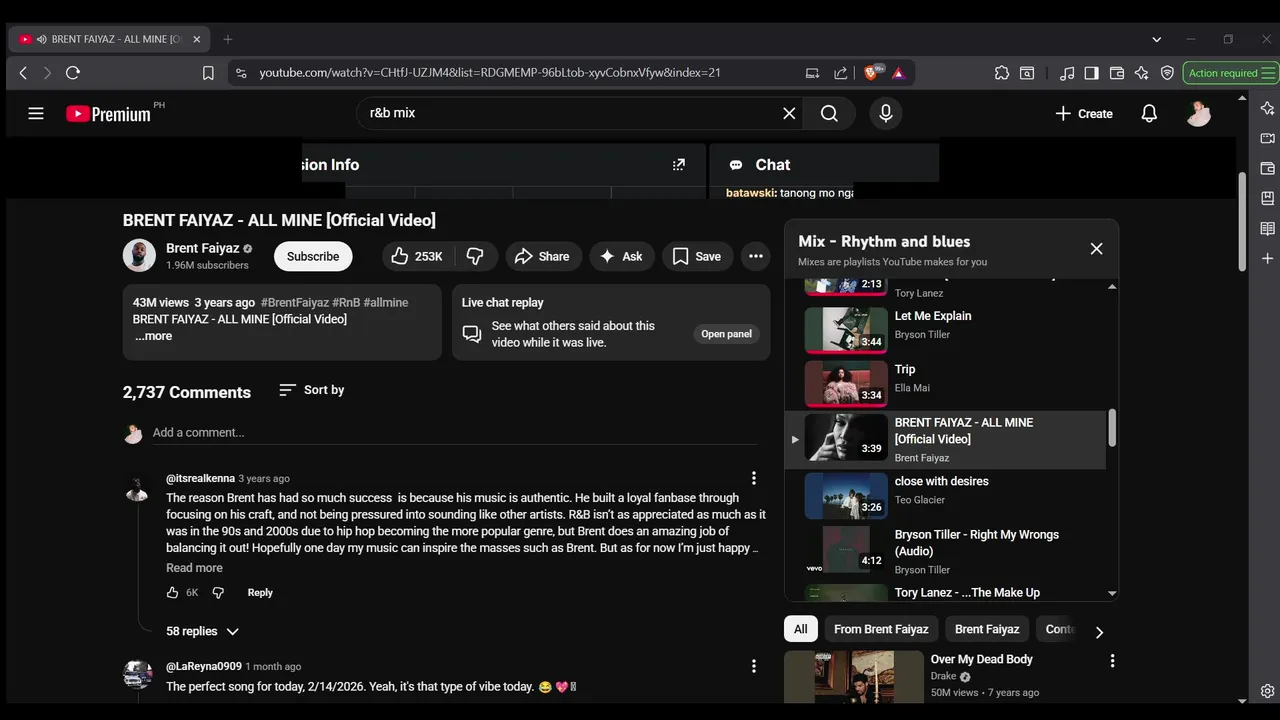Click the Share button
This screenshot has height=720, width=1280.
tap(542, 256)
